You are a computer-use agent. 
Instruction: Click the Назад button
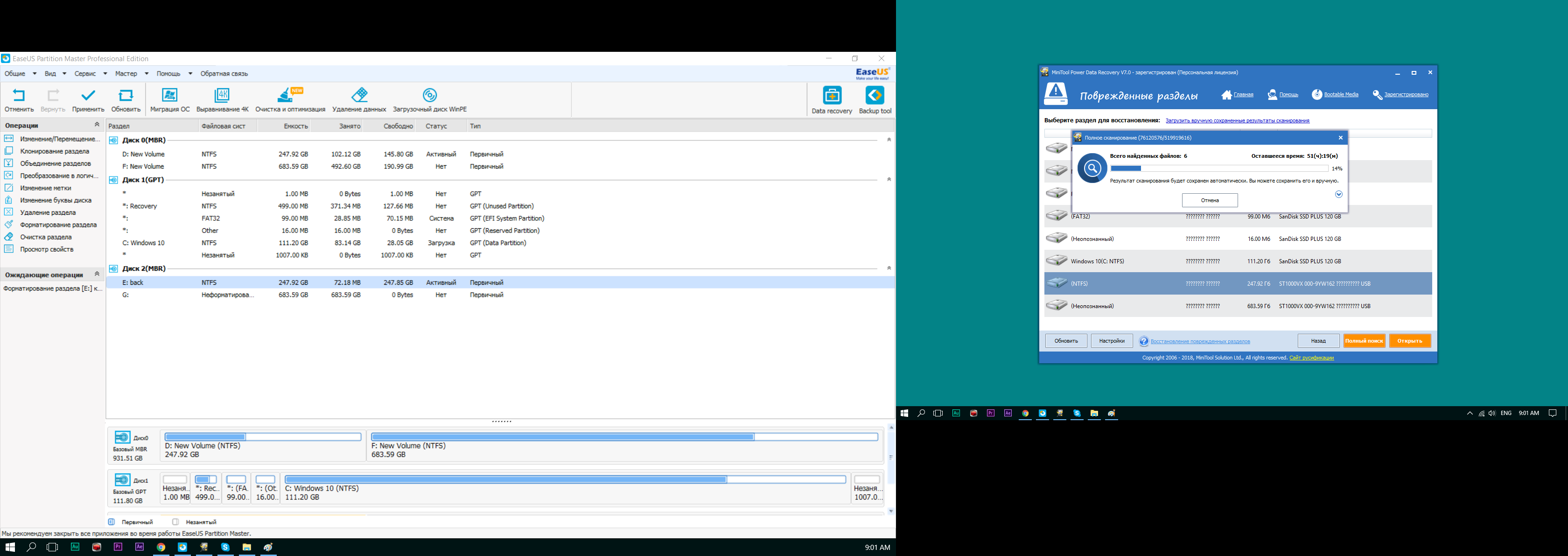tap(1318, 341)
